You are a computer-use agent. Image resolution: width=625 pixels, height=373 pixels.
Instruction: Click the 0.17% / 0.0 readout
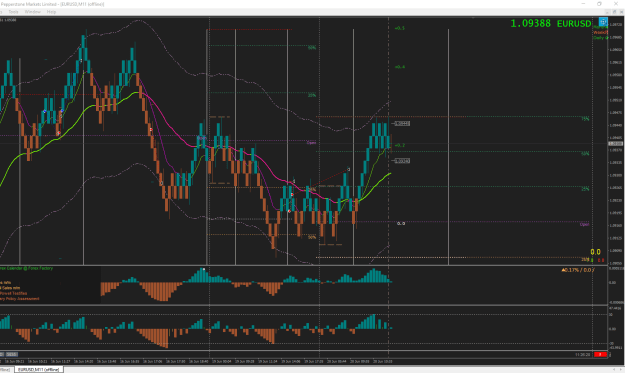click(578, 270)
